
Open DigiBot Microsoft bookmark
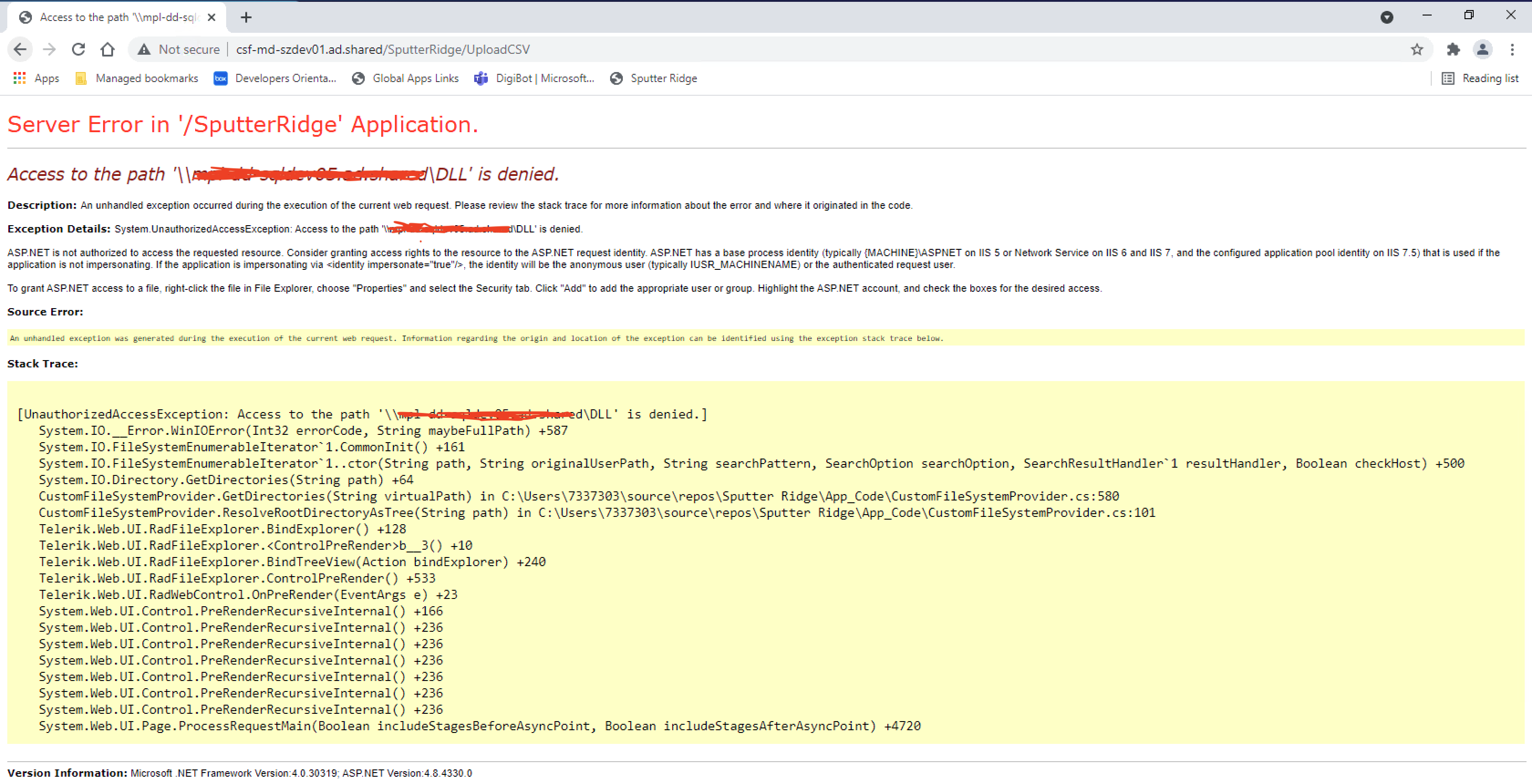(534, 78)
